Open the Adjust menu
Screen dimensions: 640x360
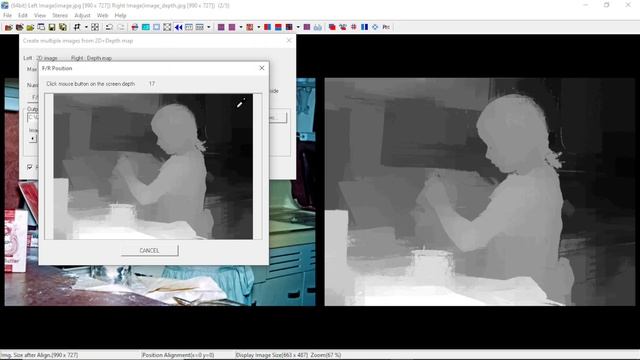click(82, 16)
